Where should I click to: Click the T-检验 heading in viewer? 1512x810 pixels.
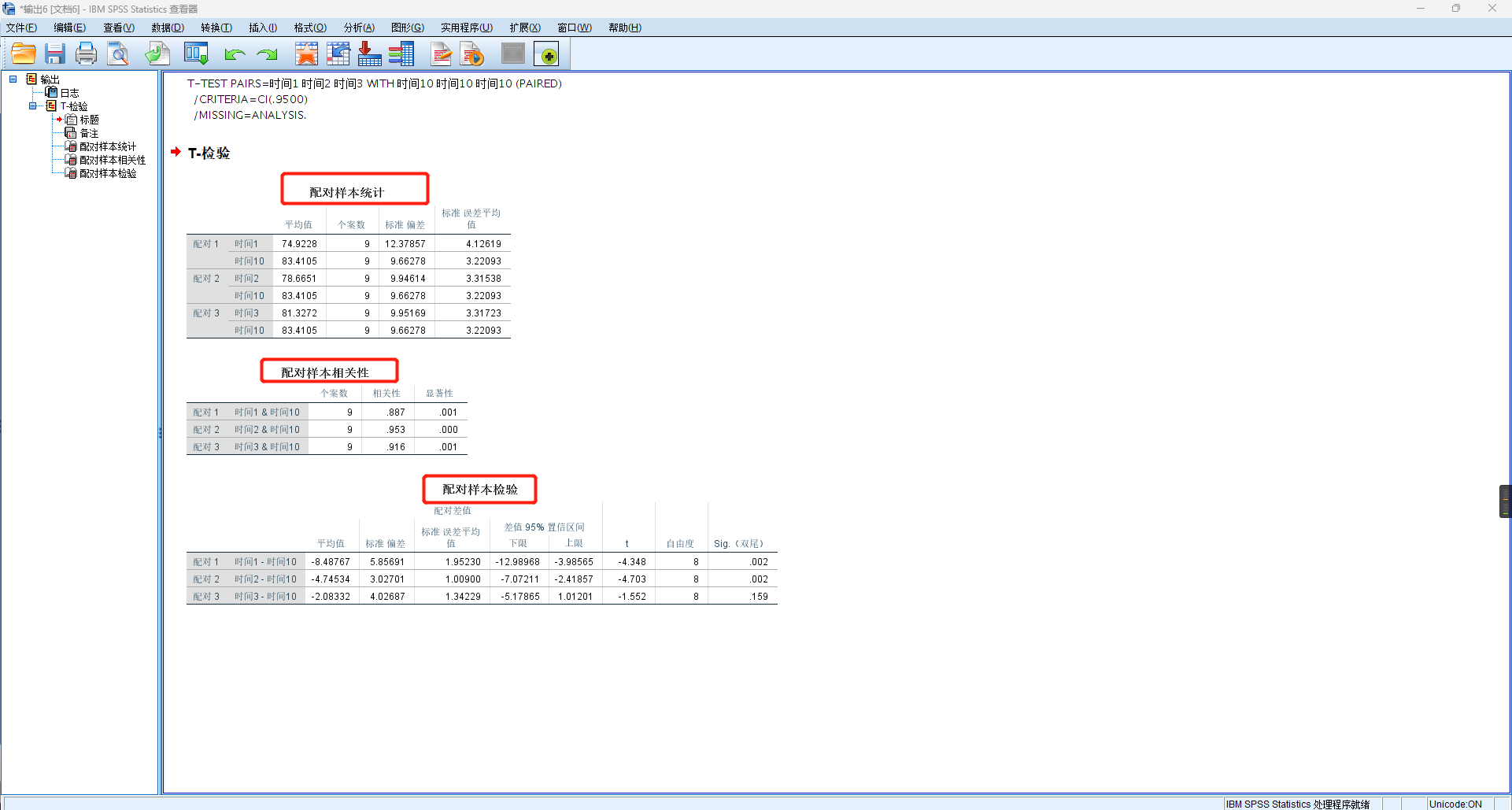tap(209, 153)
